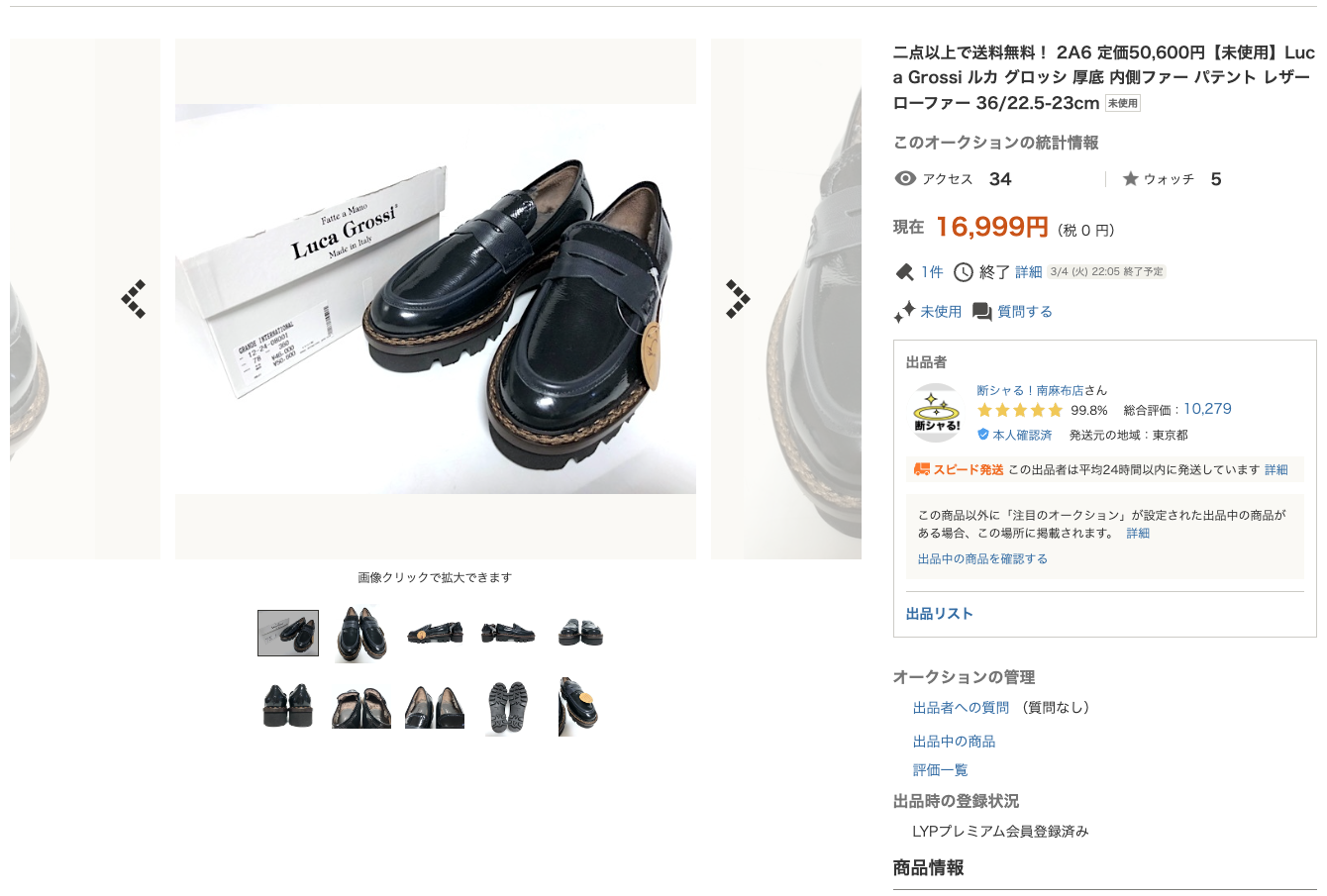Open the 出品リスト link

[x=939, y=614]
